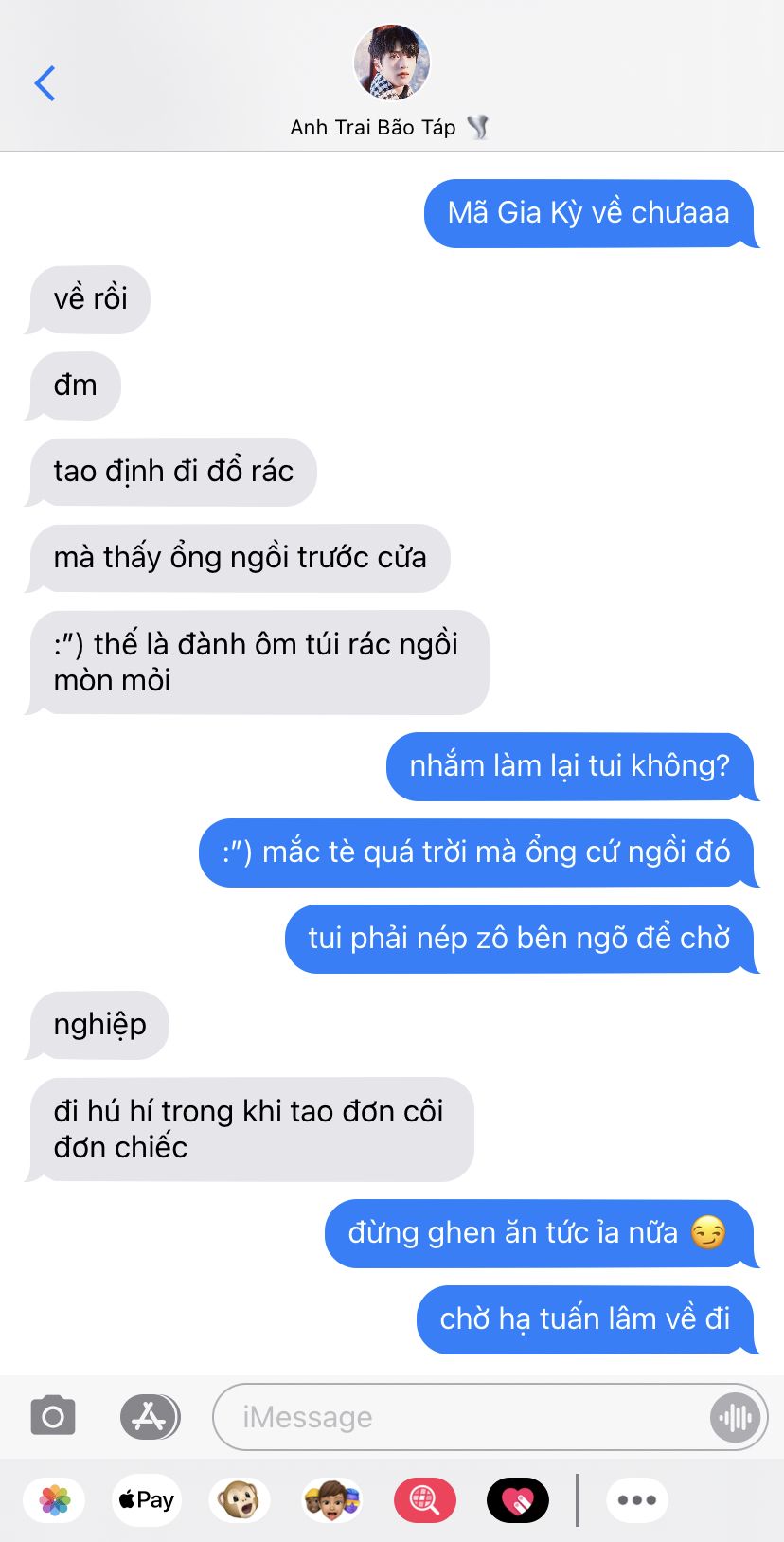Open the camera icon beside the message field
Viewport: 784px width, 1542px height.
click(x=53, y=1417)
